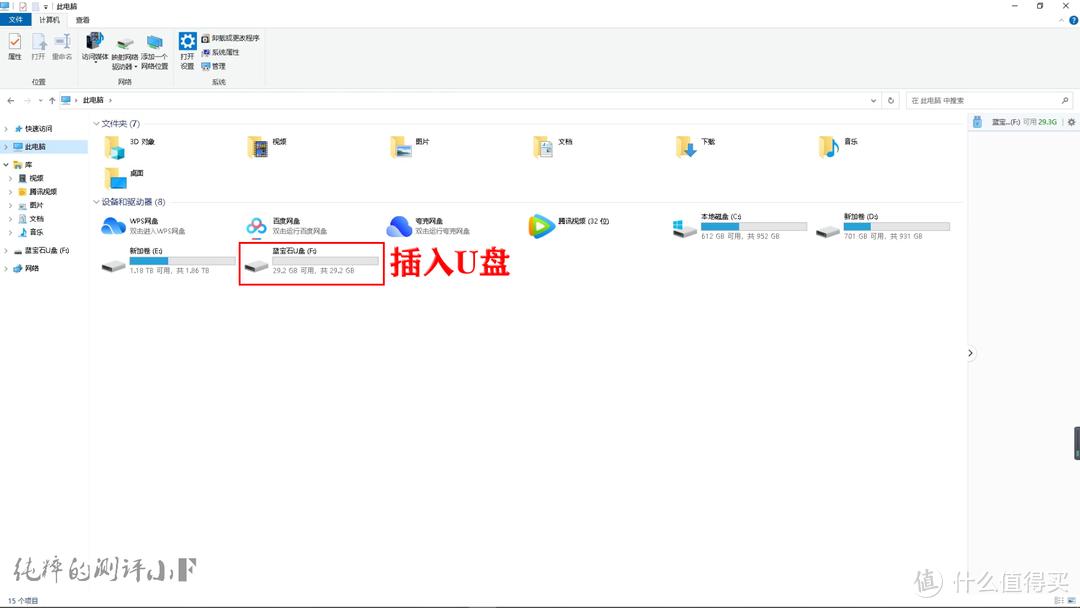Switch to the 计算机 ribbon tab
The image size is (1080, 608).
tap(49, 20)
